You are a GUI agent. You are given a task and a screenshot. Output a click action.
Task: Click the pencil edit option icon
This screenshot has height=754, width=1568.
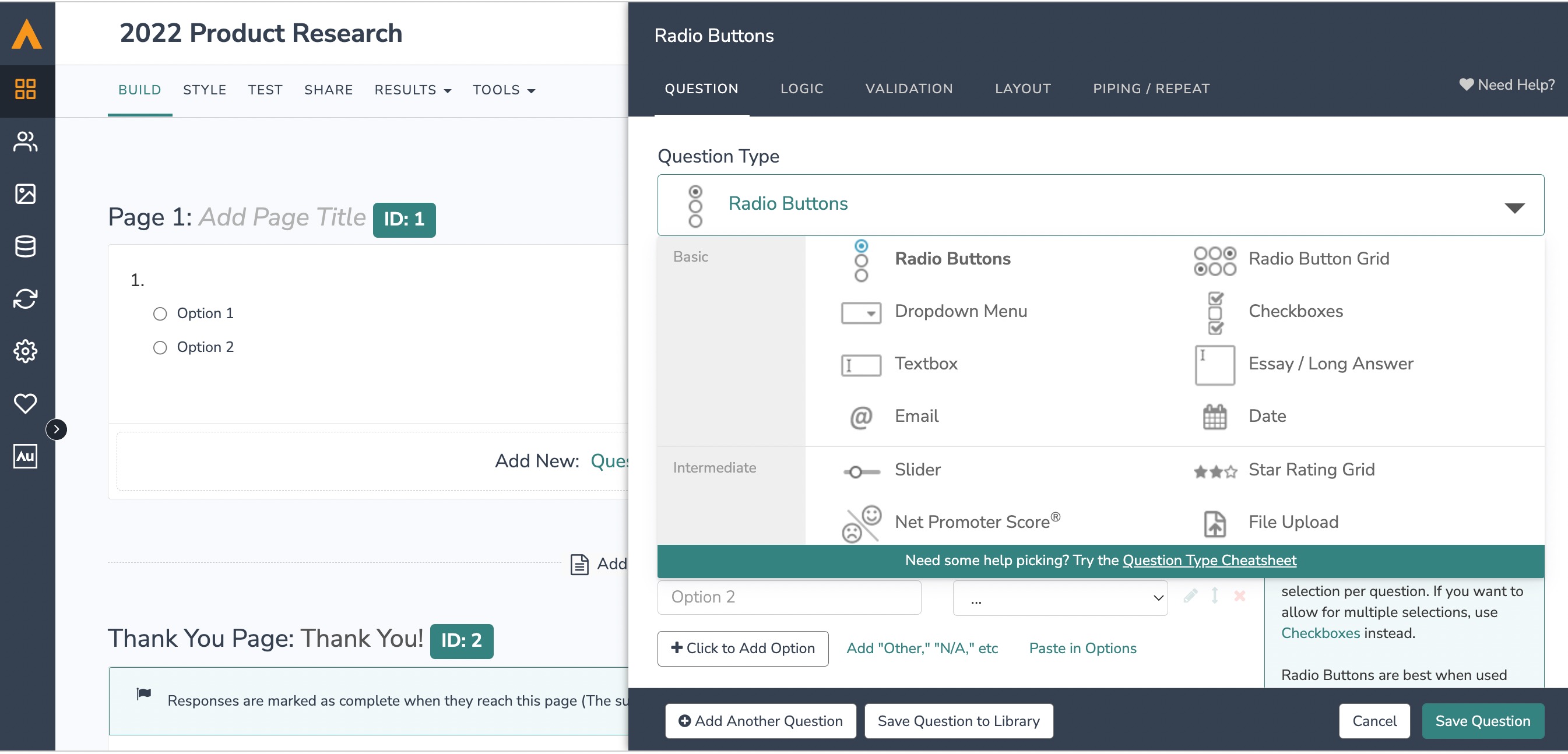coord(1190,597)
